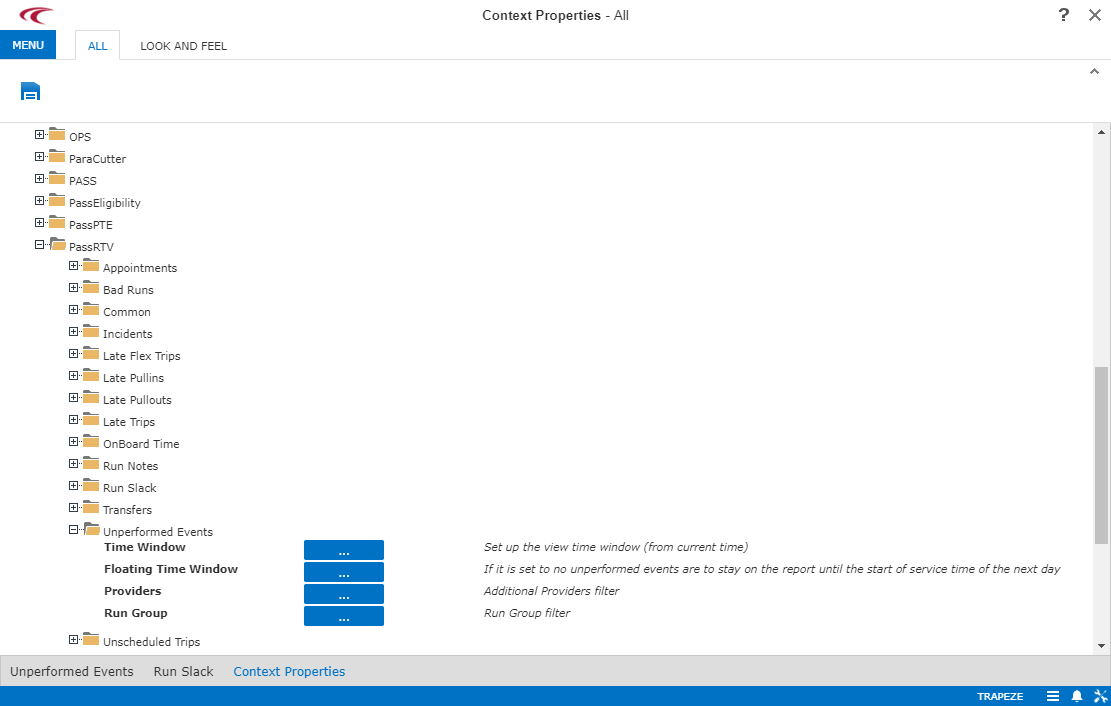1111x706 pixels.
Task: Switch to the Unperformed Events bottom tab
Action: pyautogui.click(x=72, y=672)
